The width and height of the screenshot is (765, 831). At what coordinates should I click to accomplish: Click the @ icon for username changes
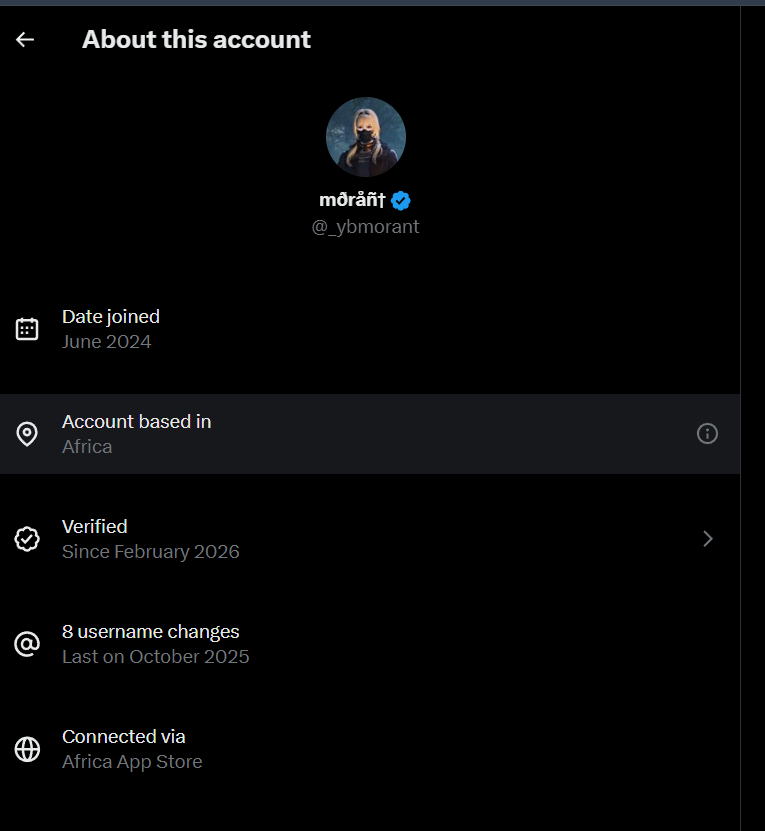tap(27, 644)
